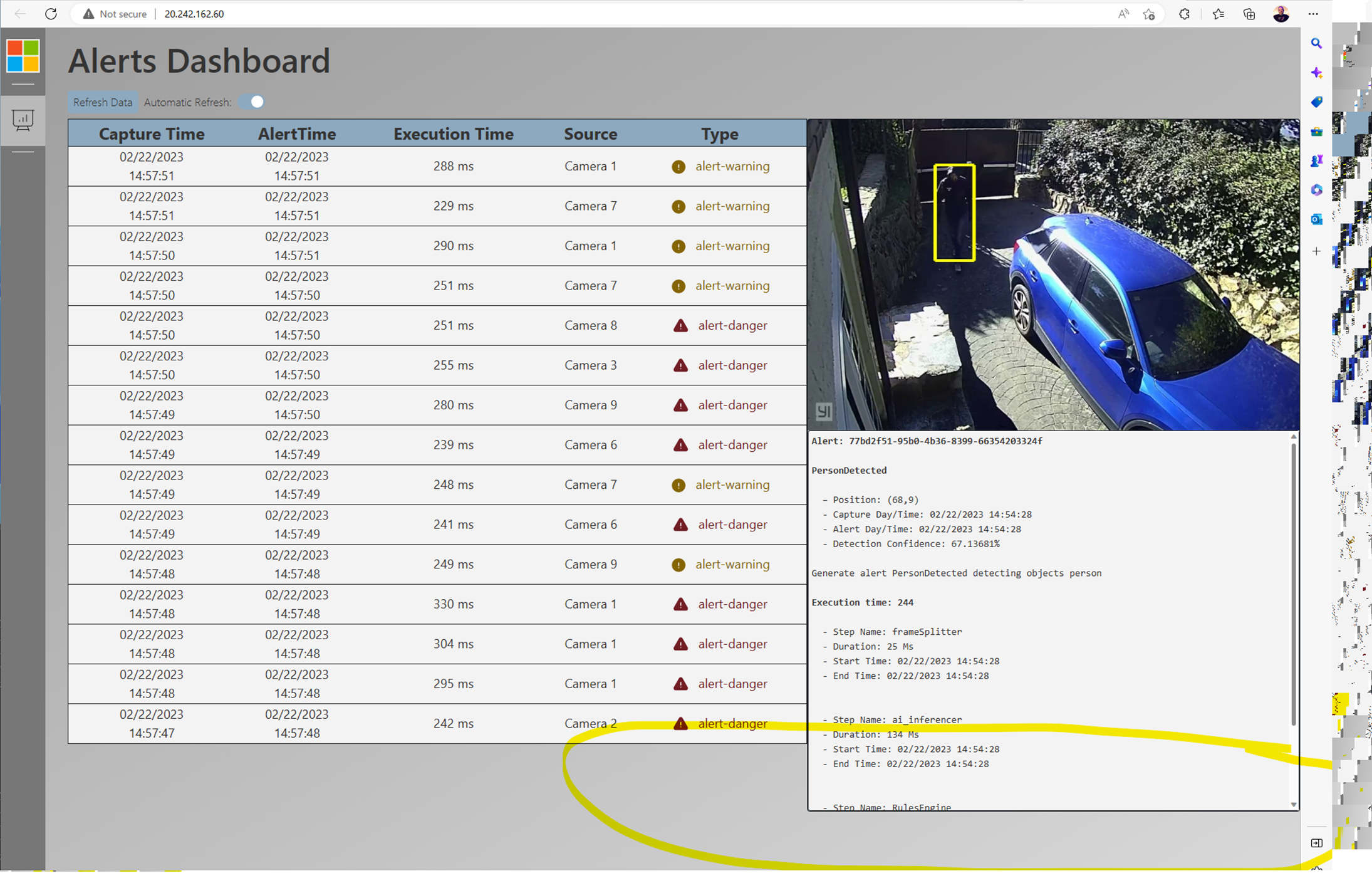Open the Shopping tag icon in the sidebar
1372x878 pixels.
pos(1316,102)
